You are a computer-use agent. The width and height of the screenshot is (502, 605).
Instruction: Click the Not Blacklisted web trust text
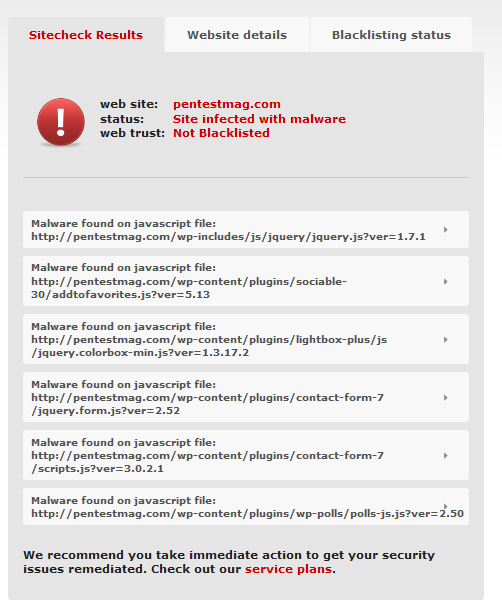pos(221,133)
